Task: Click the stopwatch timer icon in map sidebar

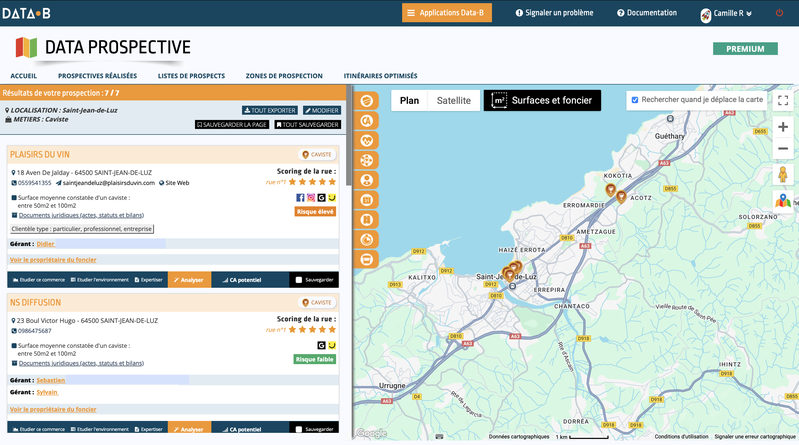Action: [x=366, y=240]
